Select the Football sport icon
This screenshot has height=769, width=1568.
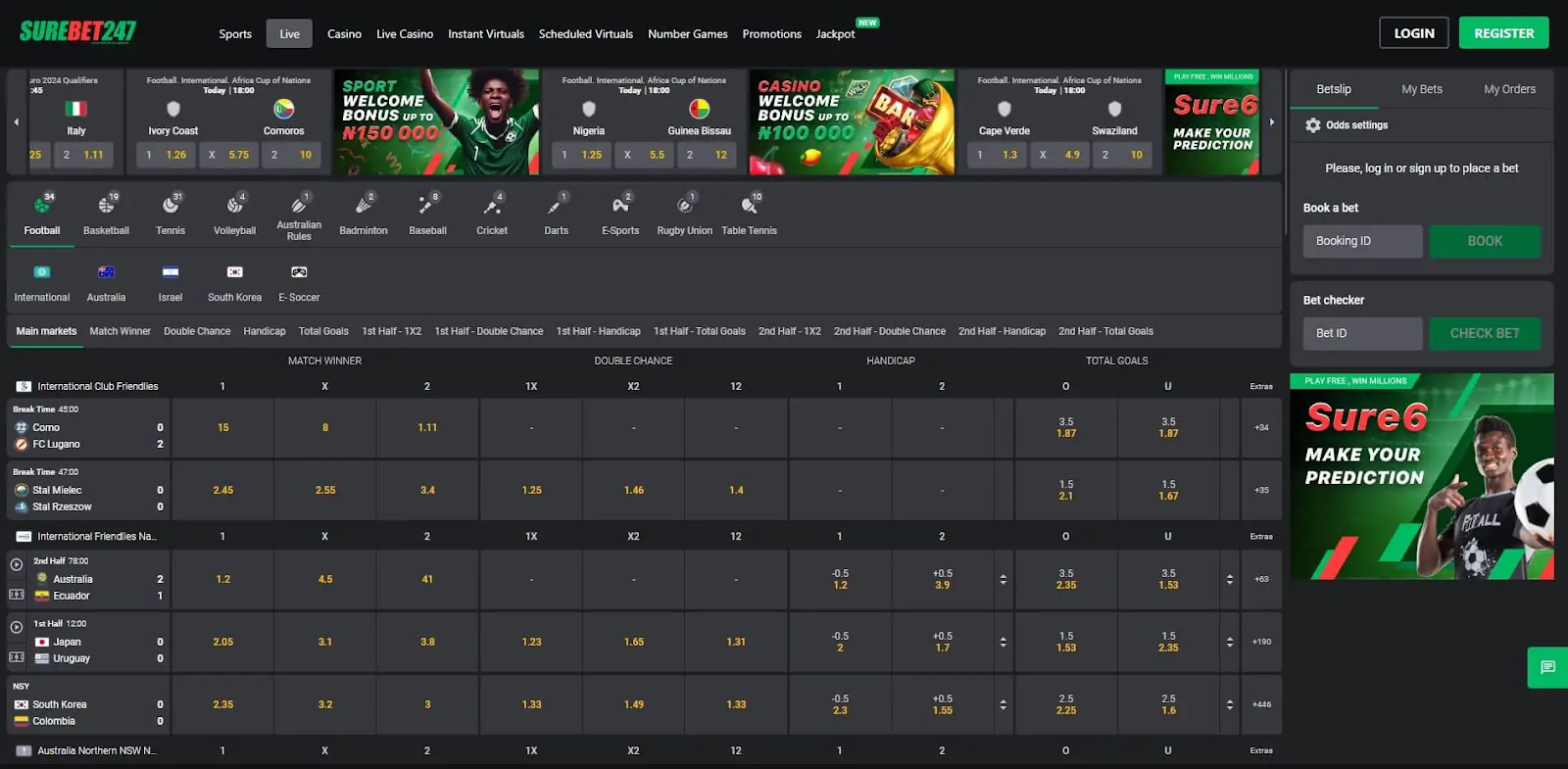(41, 206)
